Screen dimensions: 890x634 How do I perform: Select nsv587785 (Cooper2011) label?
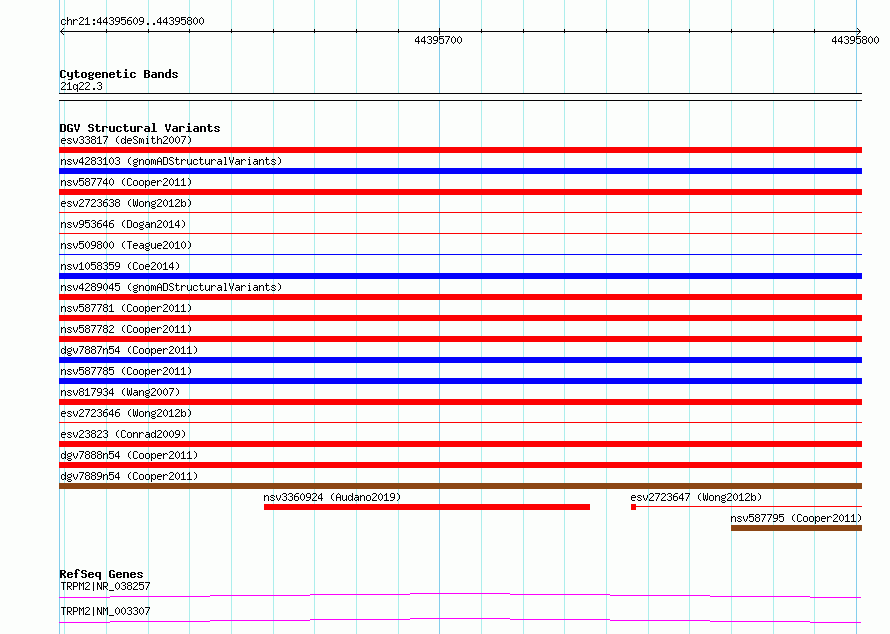(x=126, y=371)
